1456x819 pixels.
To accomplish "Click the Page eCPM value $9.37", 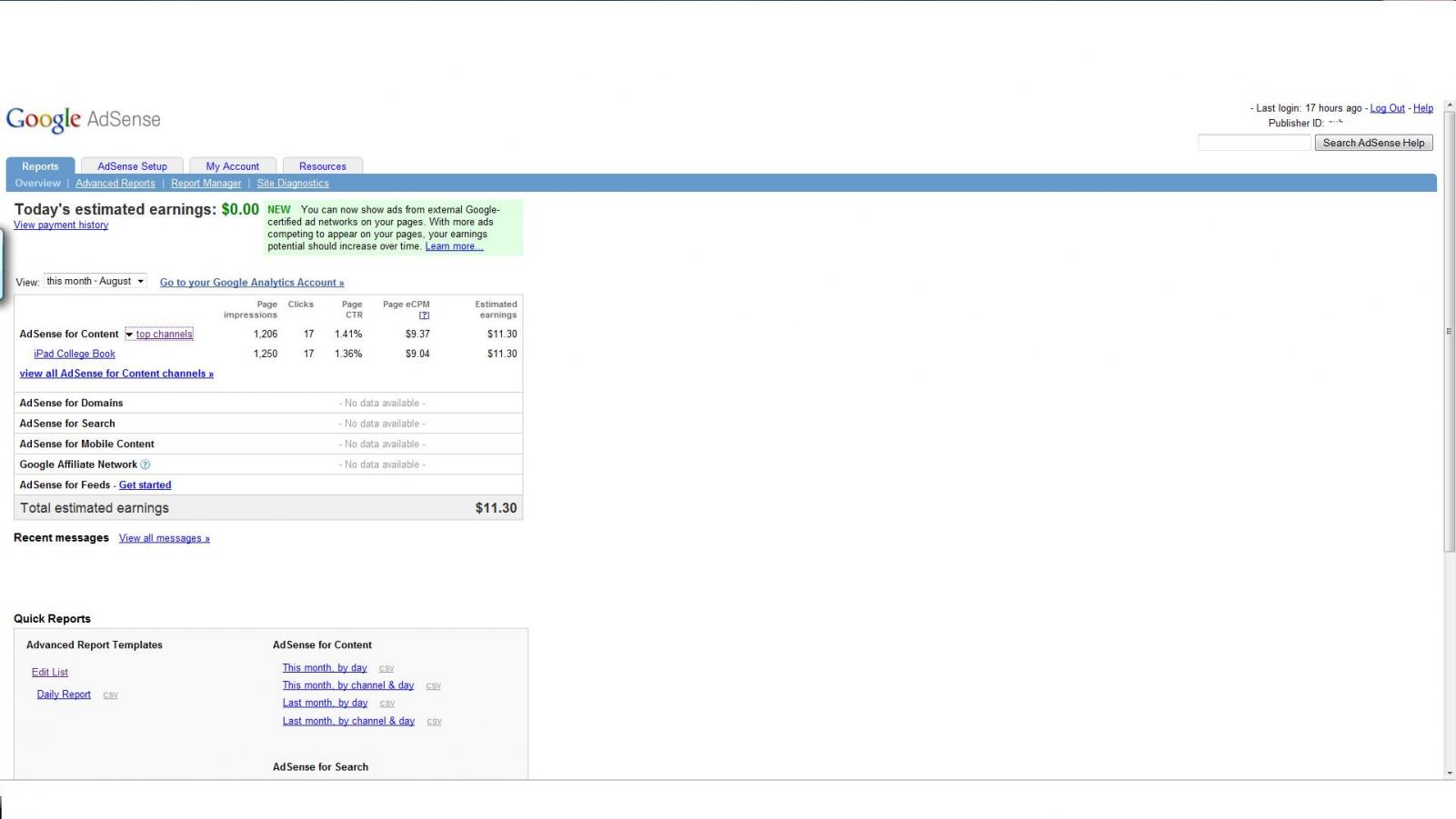I will (417, 335).
